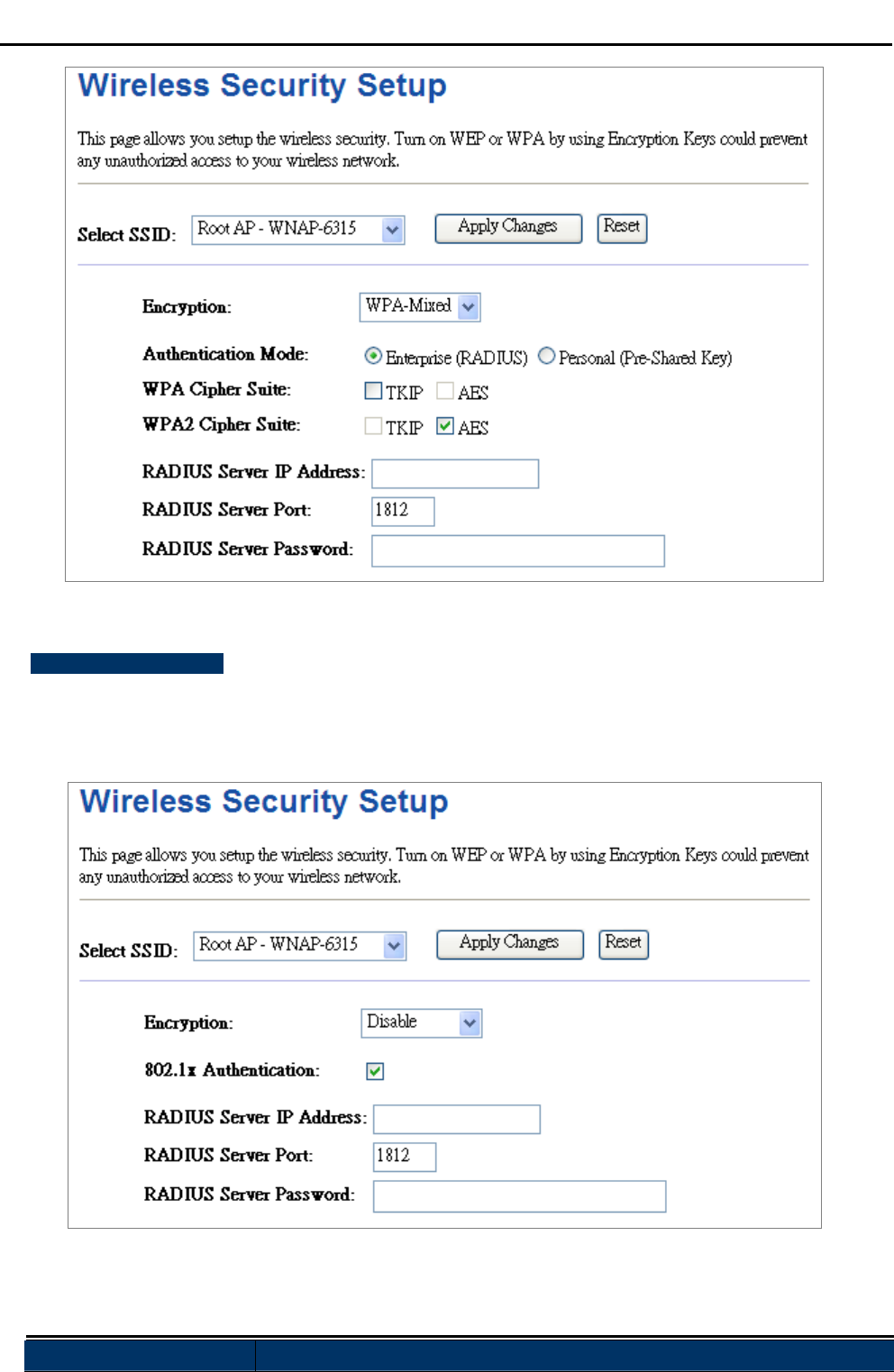The image size is (894, 1372).
Task: Click Reset in the WPA-Mixed panel
Action: (x=622, y=228)
